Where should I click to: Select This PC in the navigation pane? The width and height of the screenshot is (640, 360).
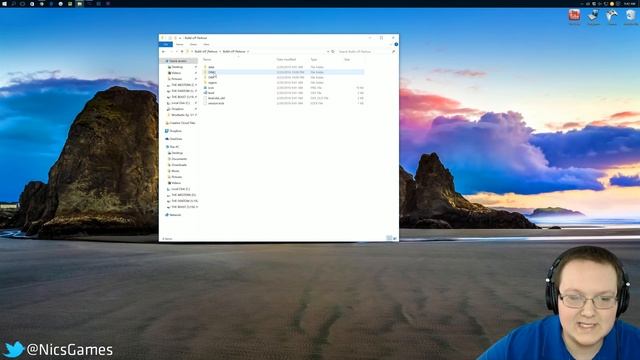[x=174, y=147]
